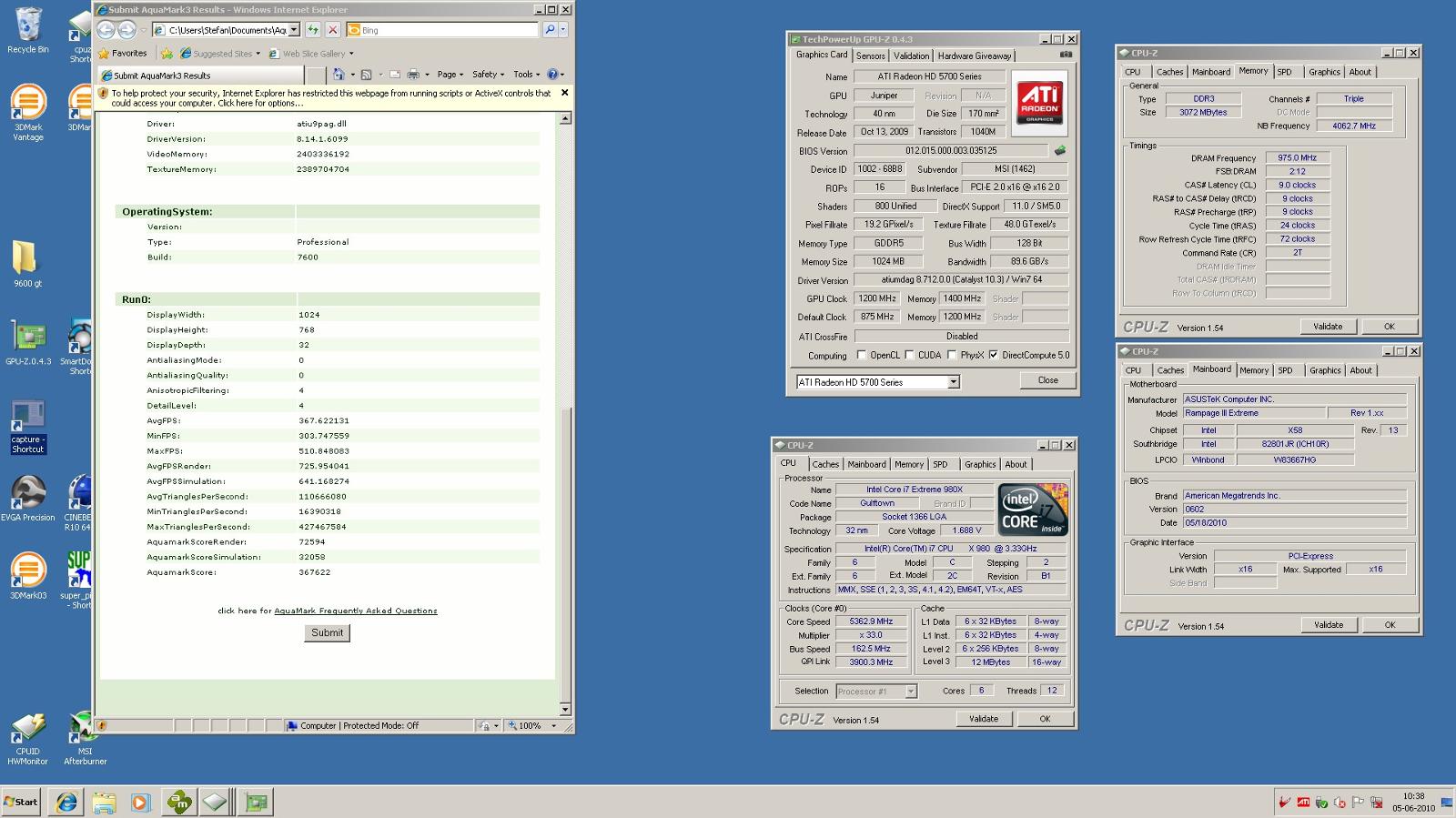Toggle the PhysX checkbox in GPU-Z
This screenshot has width=1456, height=818.
[952, 355]
